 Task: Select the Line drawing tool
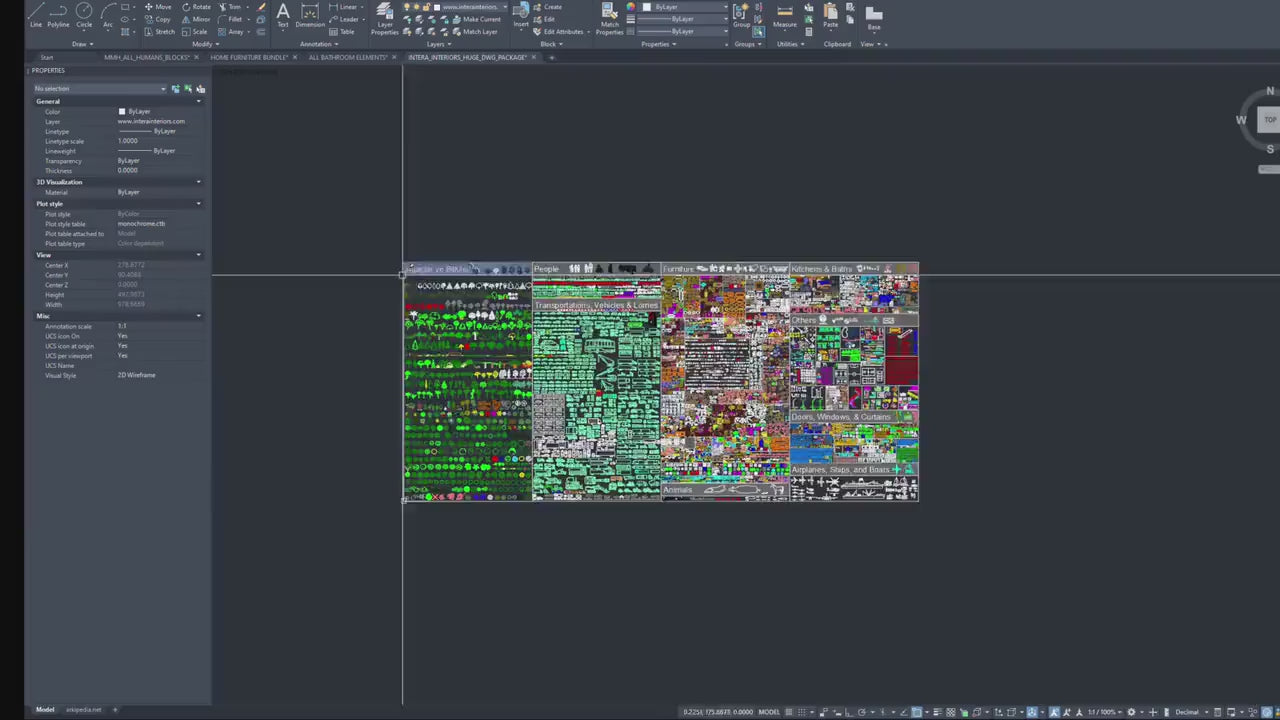click(36, 14)
